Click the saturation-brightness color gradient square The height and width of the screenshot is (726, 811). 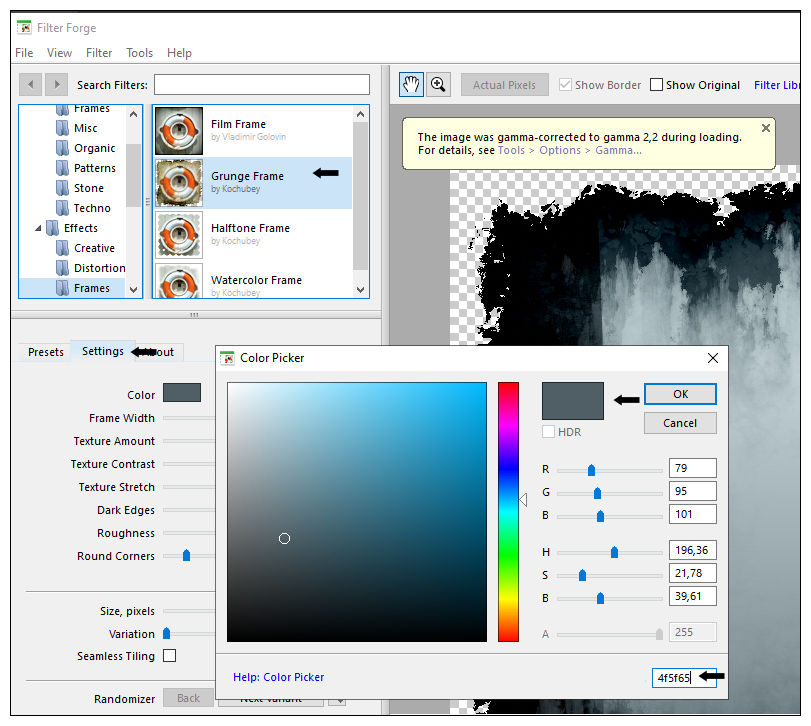point(357,512)
